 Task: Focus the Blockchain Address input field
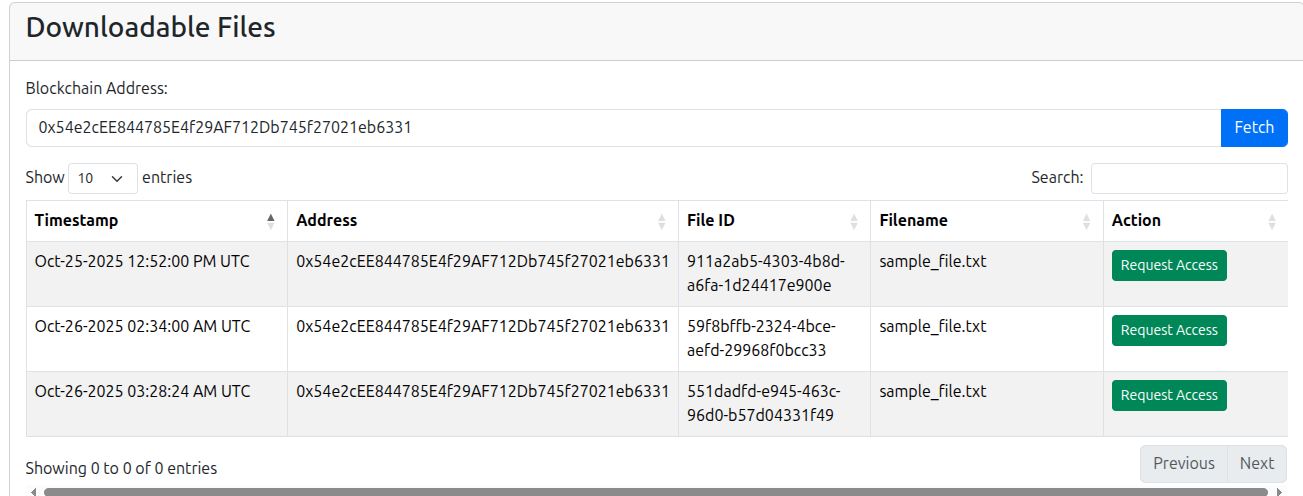click(x=623, y=128)
